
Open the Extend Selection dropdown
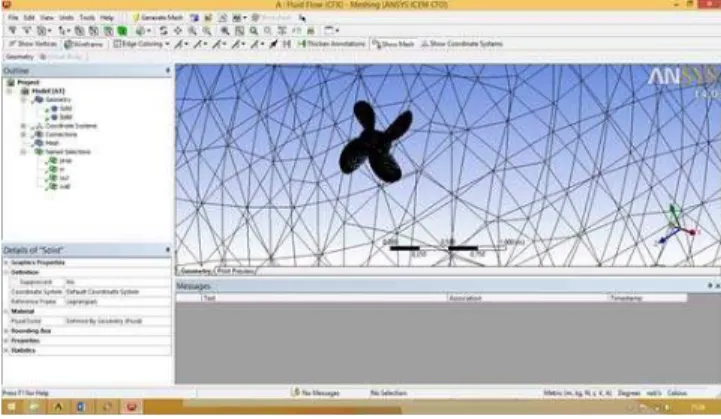pos(143,31)
